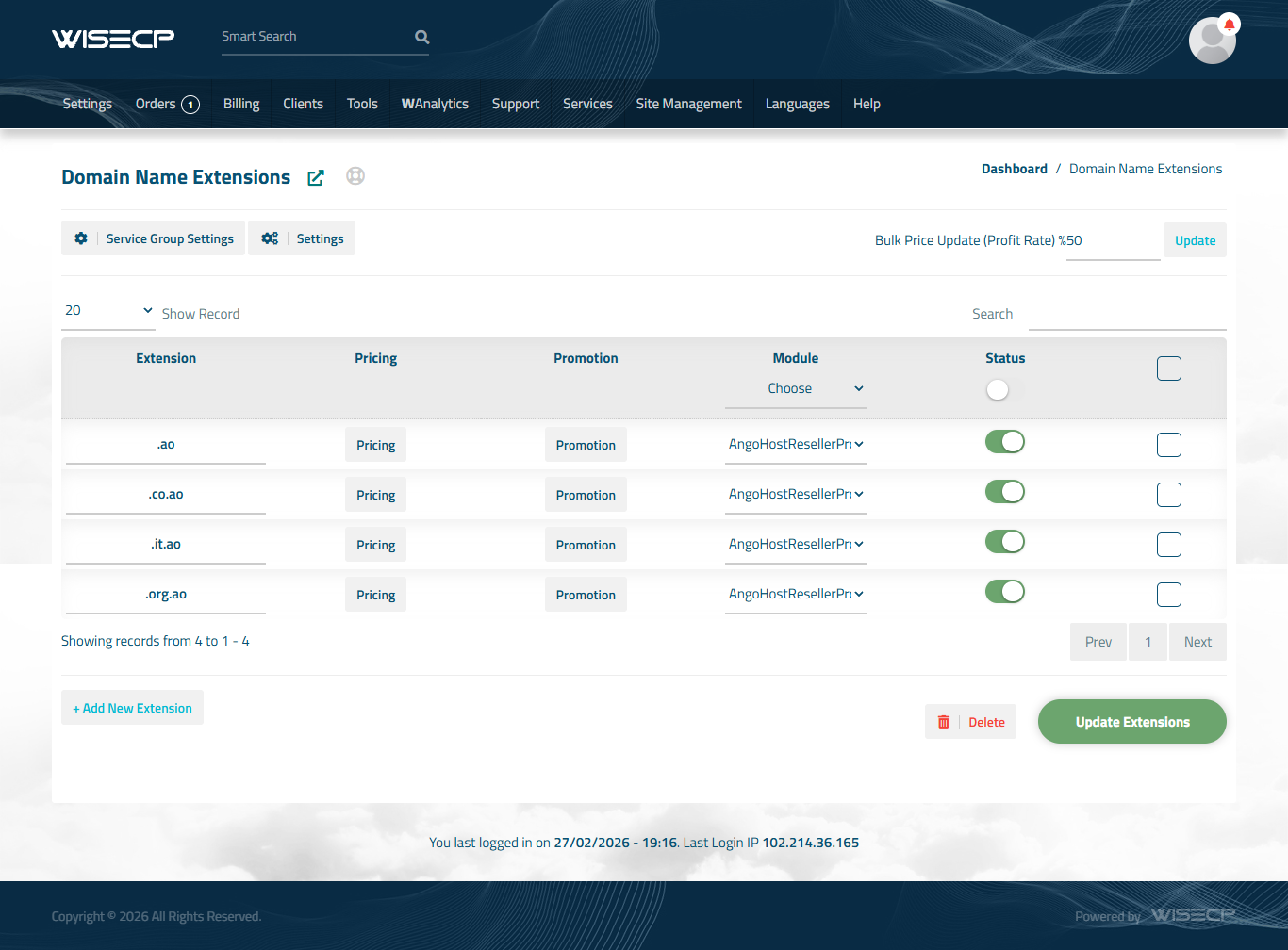The height and width of the screenshot is (950, 1288).
Task: Open the Billing menu
Action: coord(241,104)
